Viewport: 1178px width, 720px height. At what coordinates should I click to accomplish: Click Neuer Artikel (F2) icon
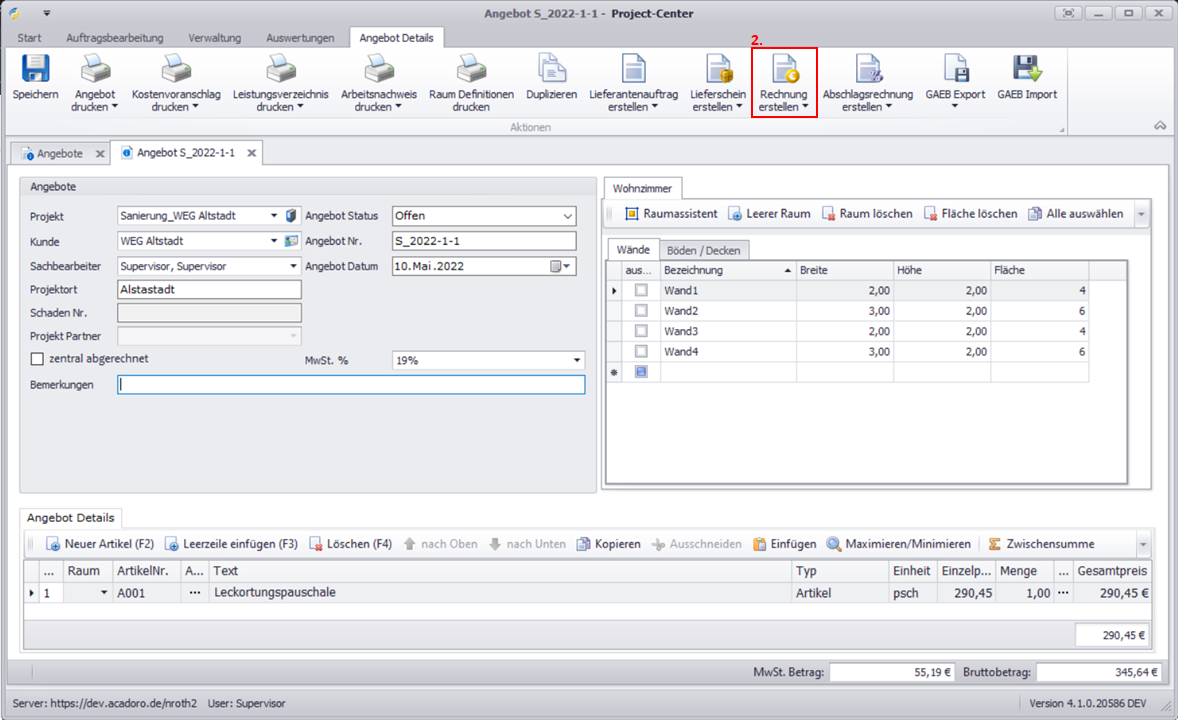click(54, 544)
